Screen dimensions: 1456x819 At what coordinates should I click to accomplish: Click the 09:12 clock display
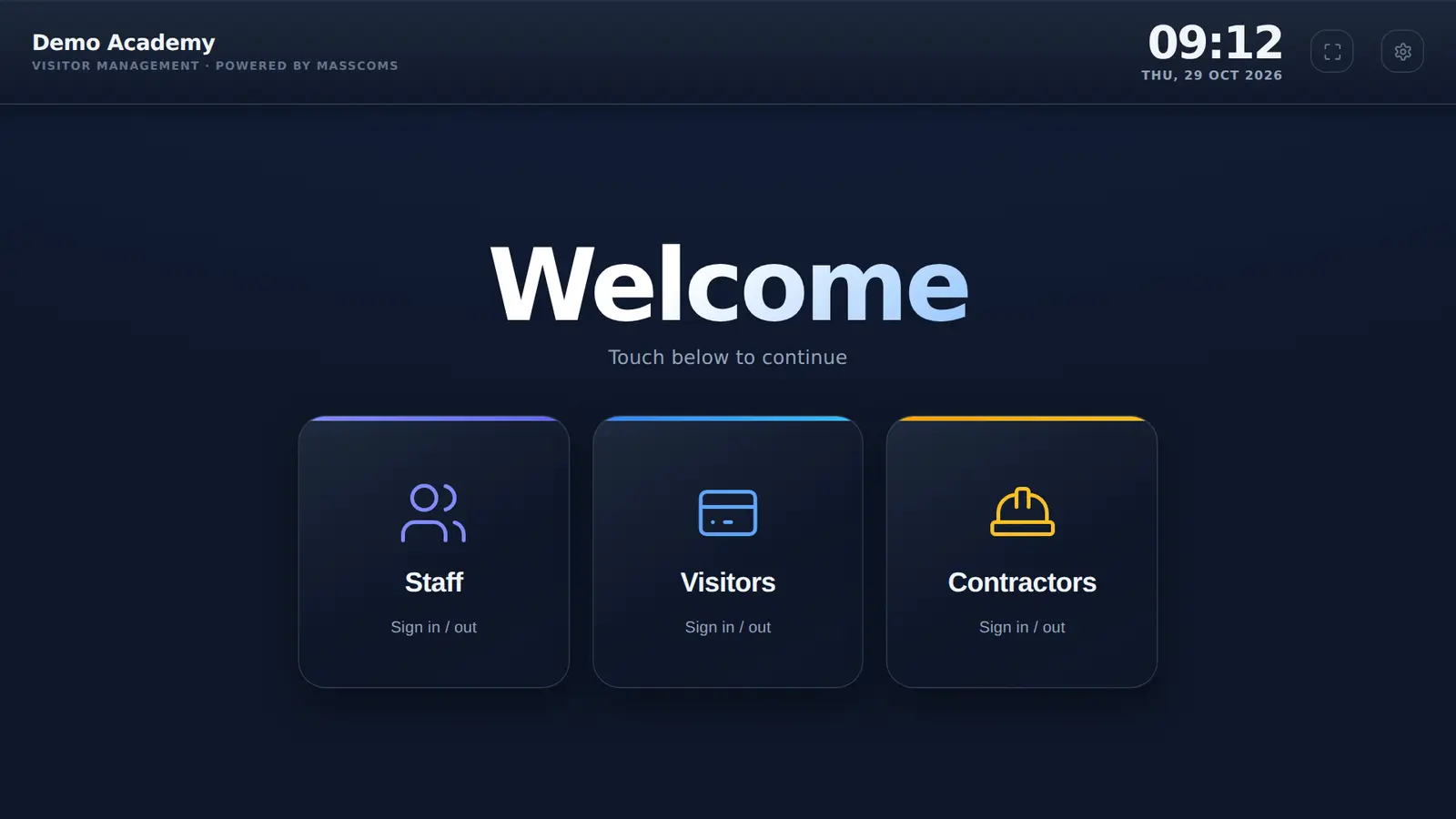coord(1215,42)
